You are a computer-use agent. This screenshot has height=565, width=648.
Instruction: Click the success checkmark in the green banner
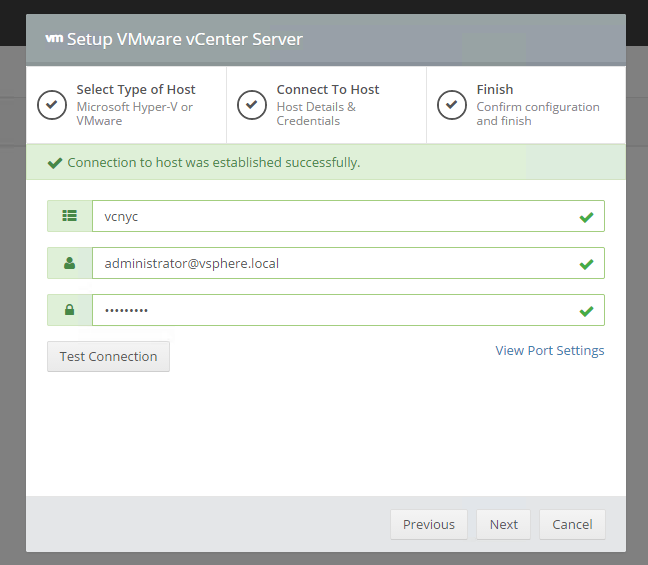55,163
